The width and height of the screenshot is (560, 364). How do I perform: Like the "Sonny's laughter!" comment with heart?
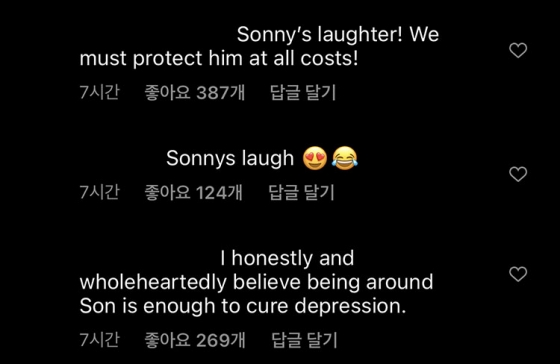point(518,50)
